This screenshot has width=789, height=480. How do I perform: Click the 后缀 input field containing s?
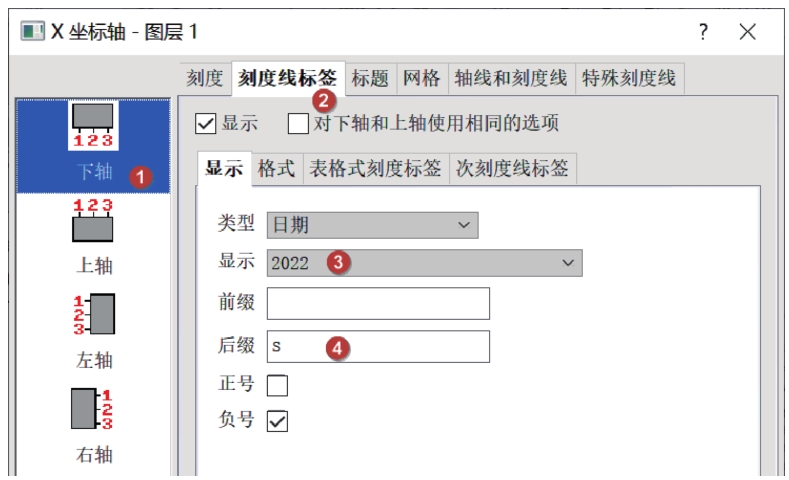tap(378, 346)
